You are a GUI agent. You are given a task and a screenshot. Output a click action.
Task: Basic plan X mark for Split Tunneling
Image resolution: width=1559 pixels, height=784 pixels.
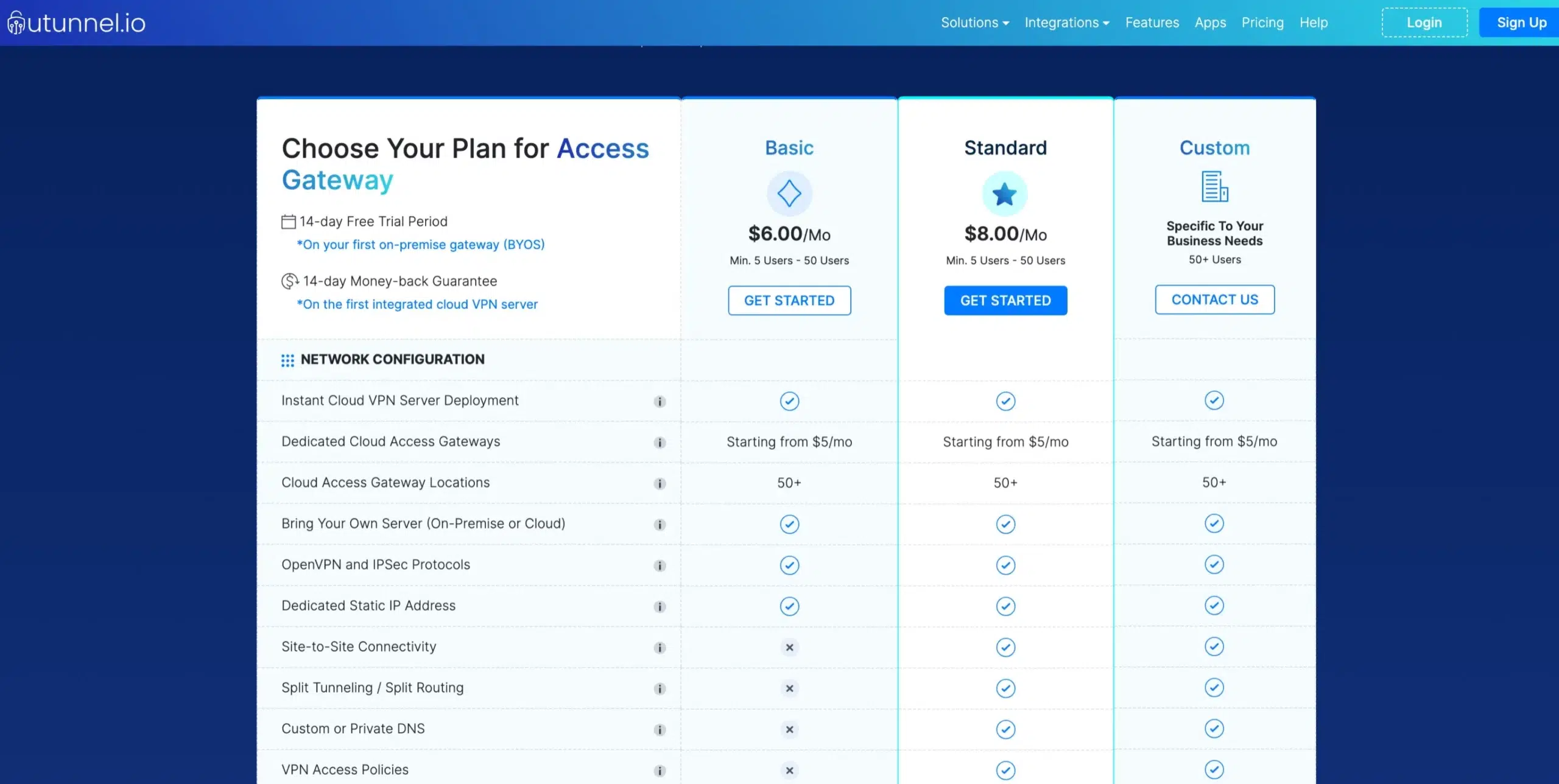tap(789, 688)
